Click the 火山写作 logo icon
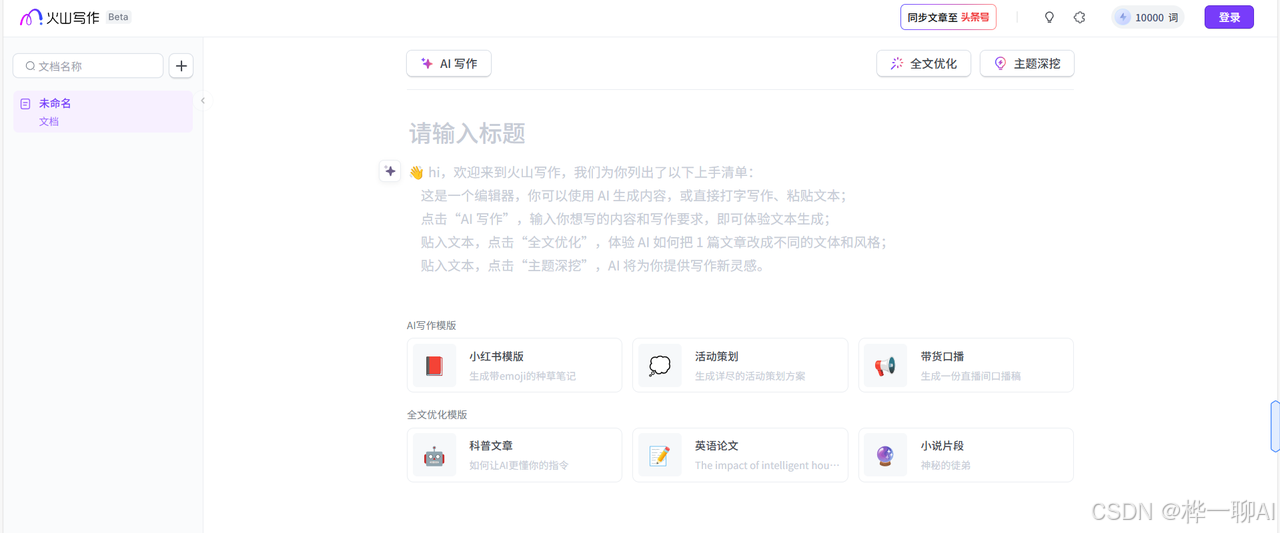The height and width of the screenshot is (533, 1280). pyautogui.click(x=32, y=17)
